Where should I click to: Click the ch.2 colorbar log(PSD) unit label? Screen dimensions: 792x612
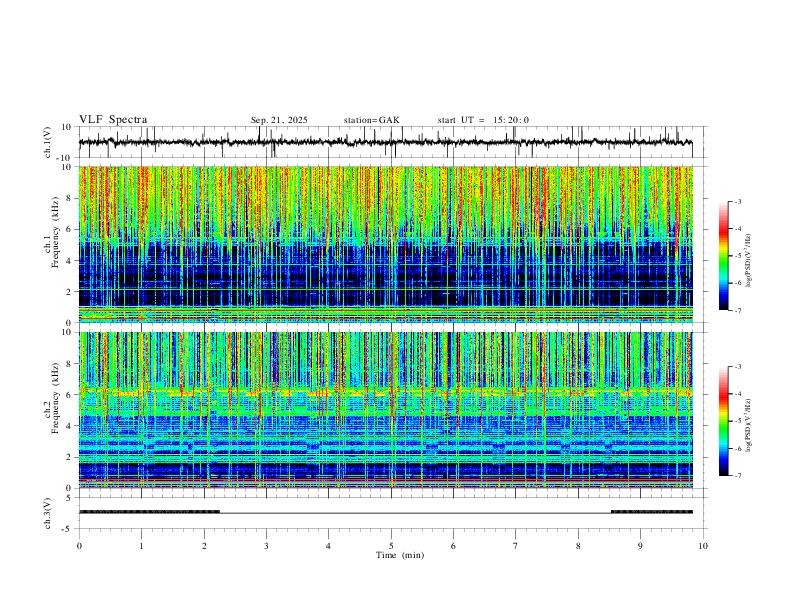[748, 425]
